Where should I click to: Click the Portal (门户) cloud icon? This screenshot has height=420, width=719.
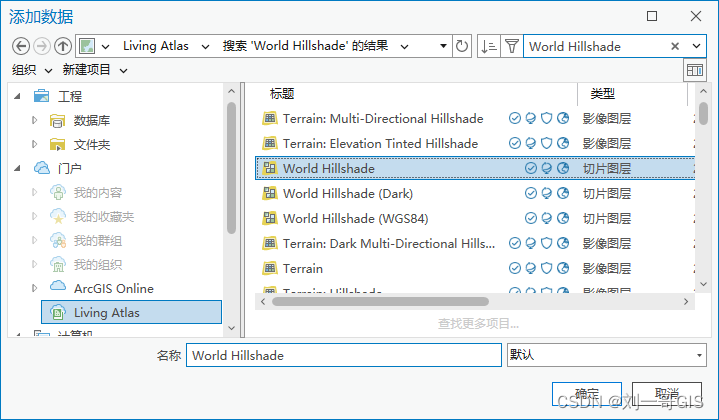(42, 168)
